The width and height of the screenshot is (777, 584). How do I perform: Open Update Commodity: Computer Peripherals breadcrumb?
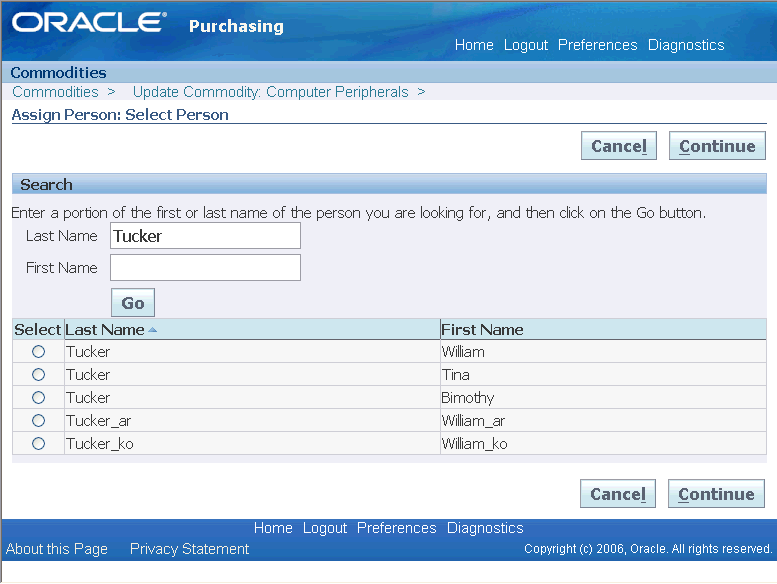click(x=271, y=92)
